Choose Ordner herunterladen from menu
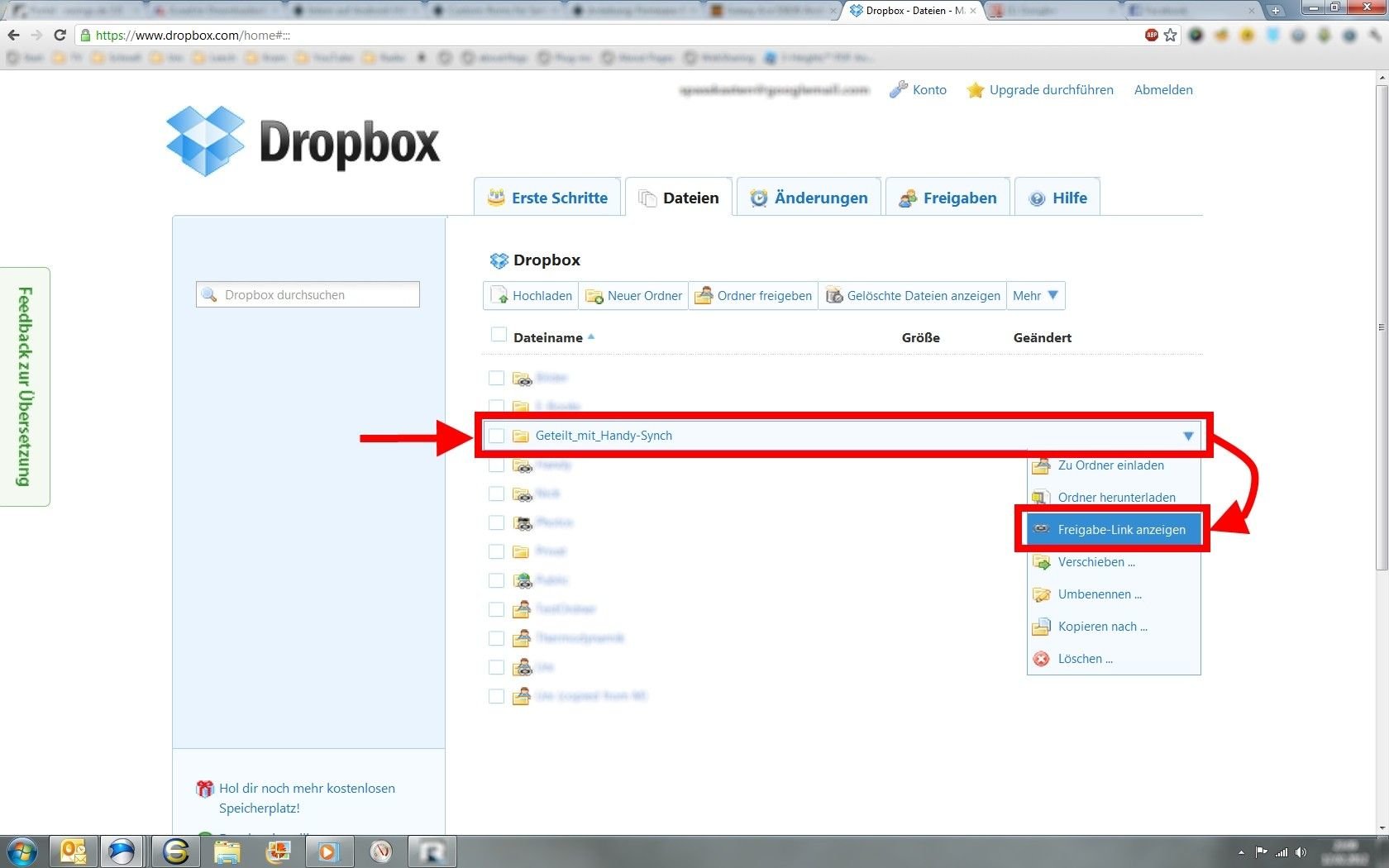 [1114, 497]
